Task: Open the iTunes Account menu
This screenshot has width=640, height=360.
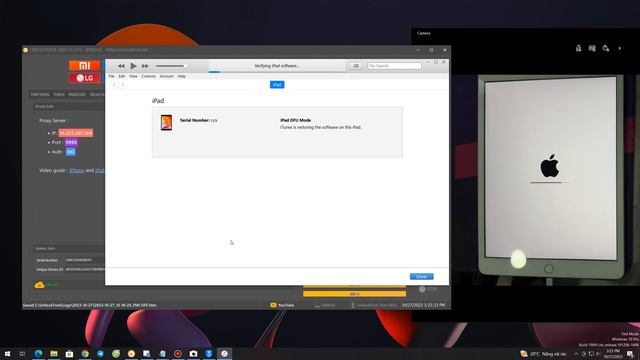Action: tap(167, 76)
